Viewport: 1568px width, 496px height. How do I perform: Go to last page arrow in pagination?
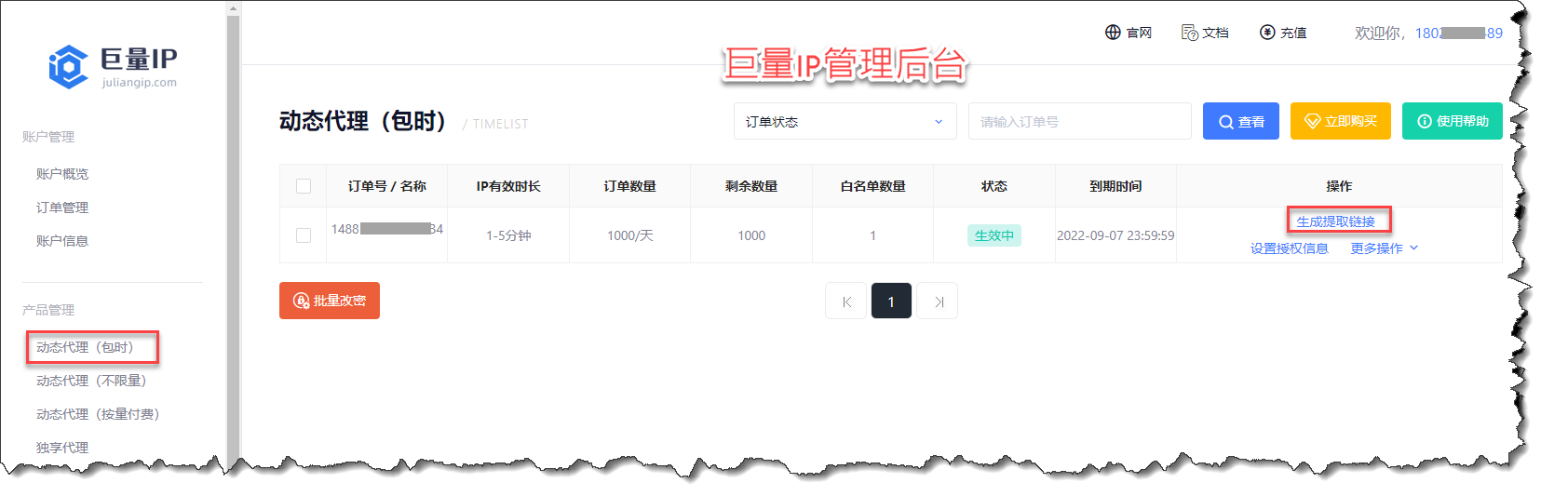(x=939, y=302)
